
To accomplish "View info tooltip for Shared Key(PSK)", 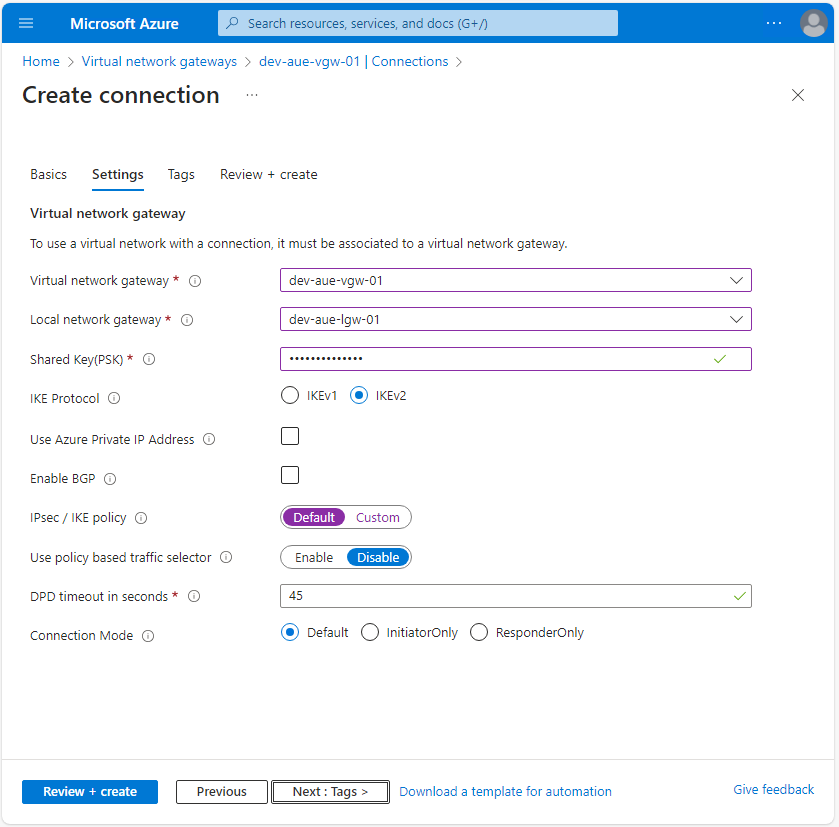I will 149,358.
